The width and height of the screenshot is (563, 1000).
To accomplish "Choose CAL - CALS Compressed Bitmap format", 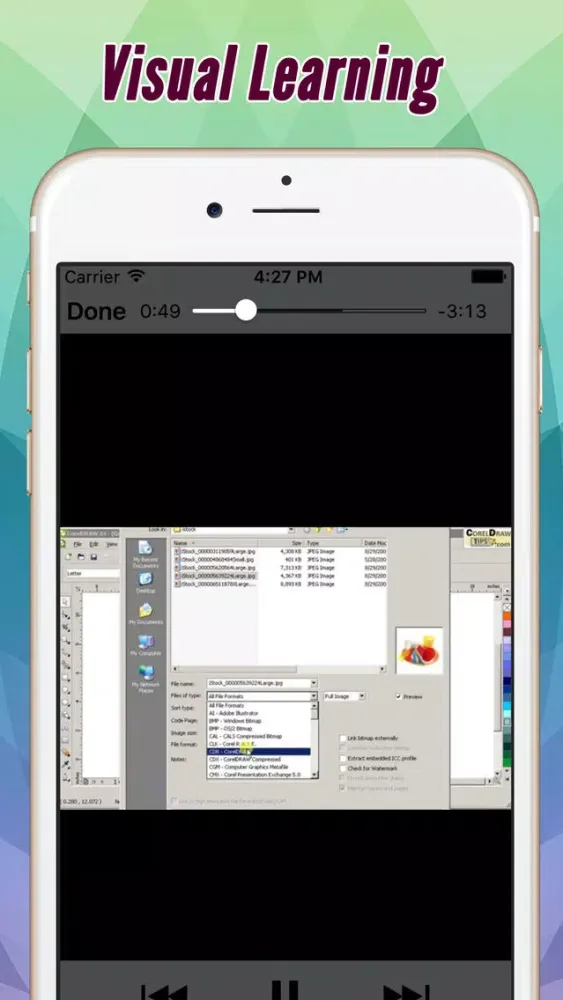I will (259, 736).
